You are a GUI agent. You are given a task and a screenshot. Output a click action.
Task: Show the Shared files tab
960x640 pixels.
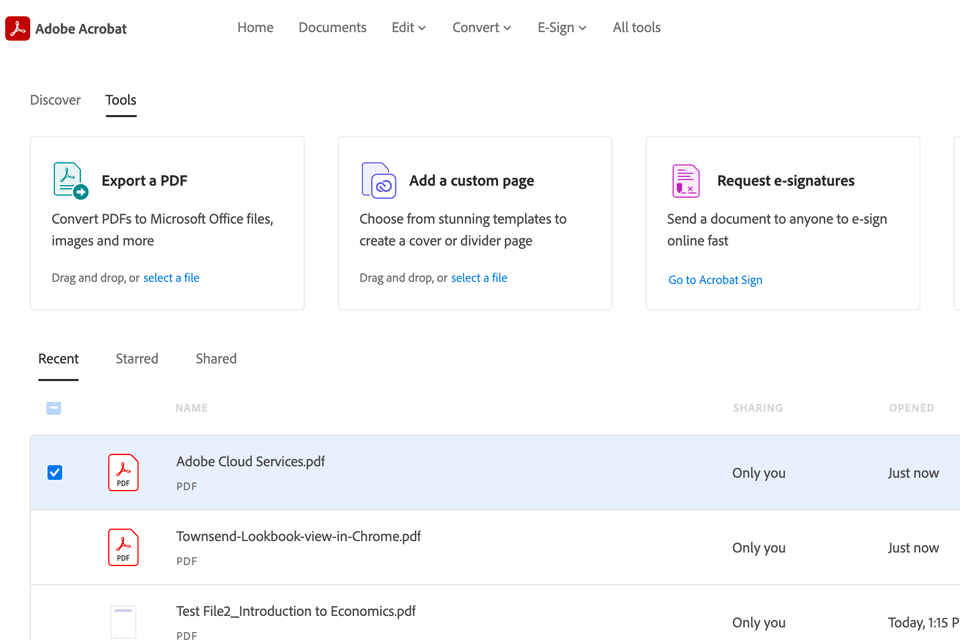[216, 359]
